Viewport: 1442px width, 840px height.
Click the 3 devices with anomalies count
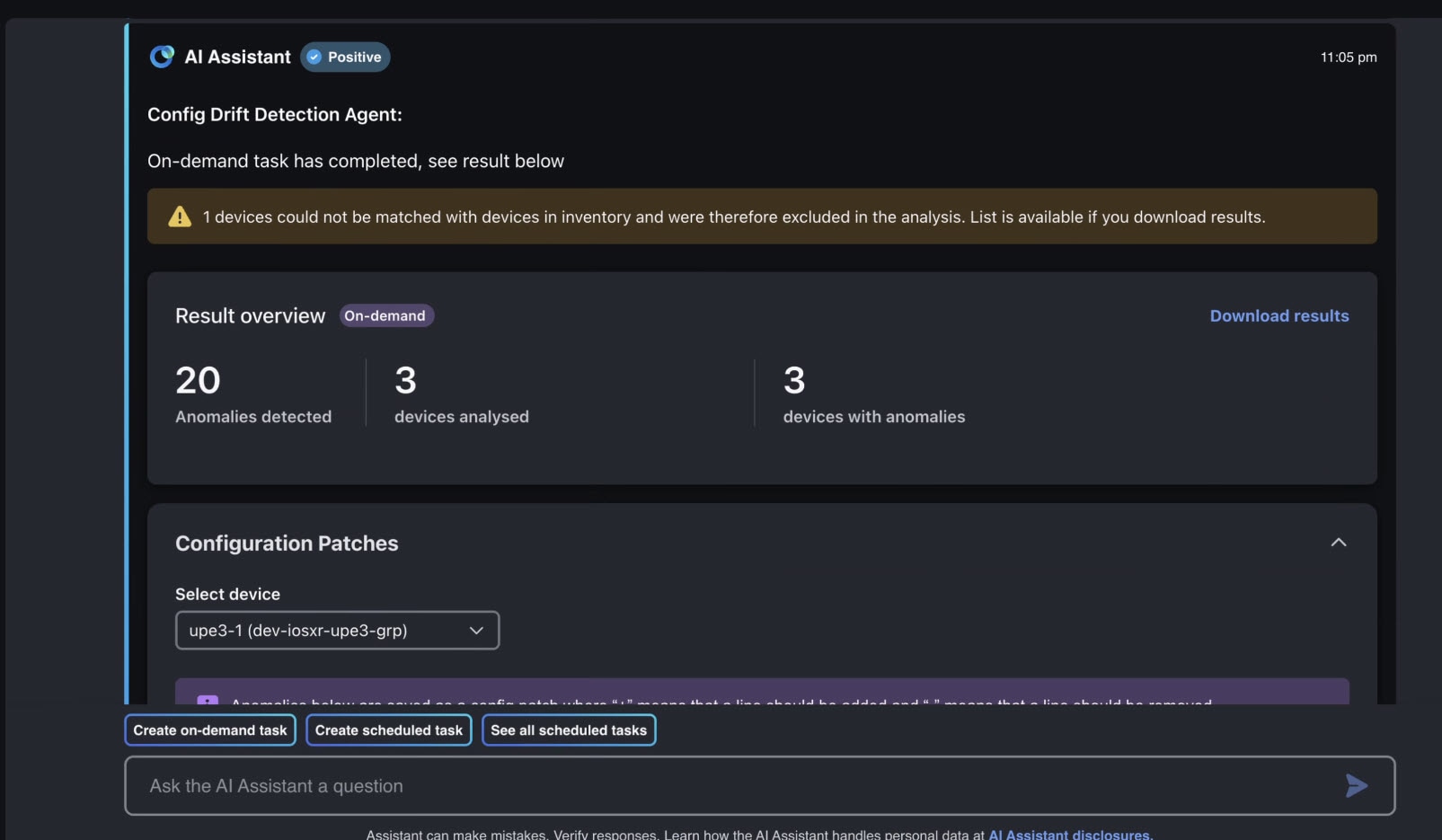(x=794, y=380)
